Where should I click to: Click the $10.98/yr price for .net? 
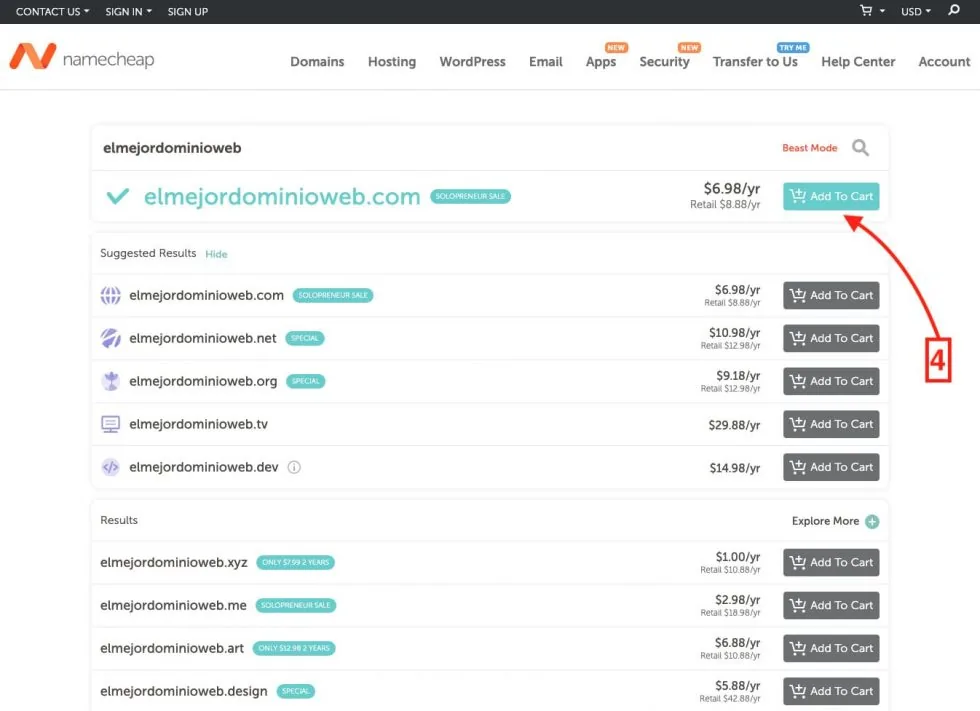click(x=734, y=332)
